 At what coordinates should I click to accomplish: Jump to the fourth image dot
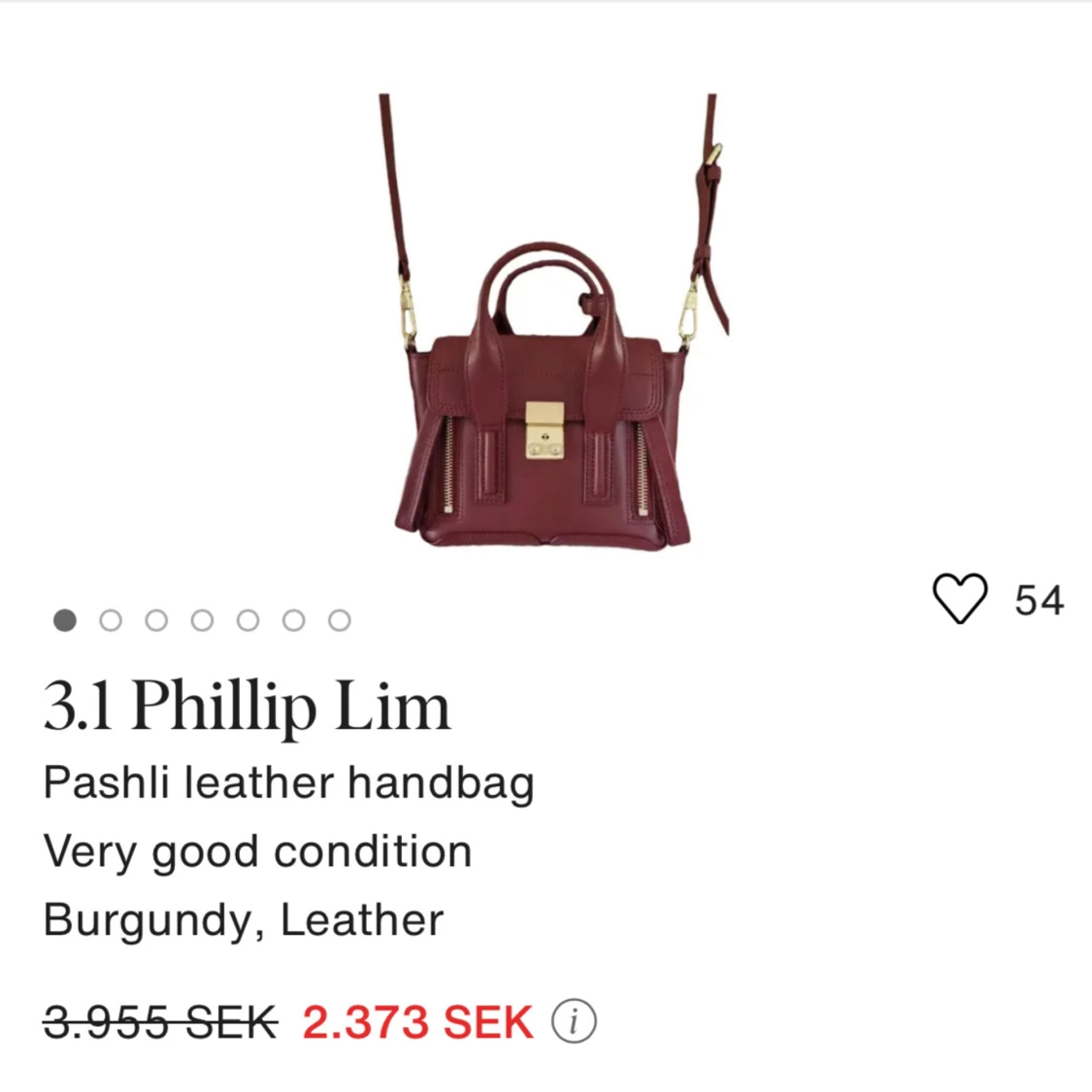pyautogui.click(x=202, y=620)
